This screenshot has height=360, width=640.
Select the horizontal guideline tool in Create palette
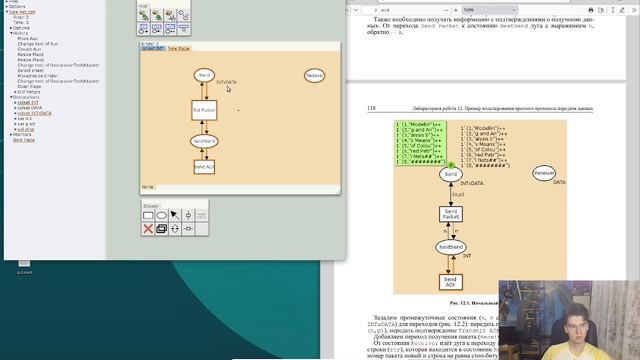pyautogui.click(x=188, y=229)
